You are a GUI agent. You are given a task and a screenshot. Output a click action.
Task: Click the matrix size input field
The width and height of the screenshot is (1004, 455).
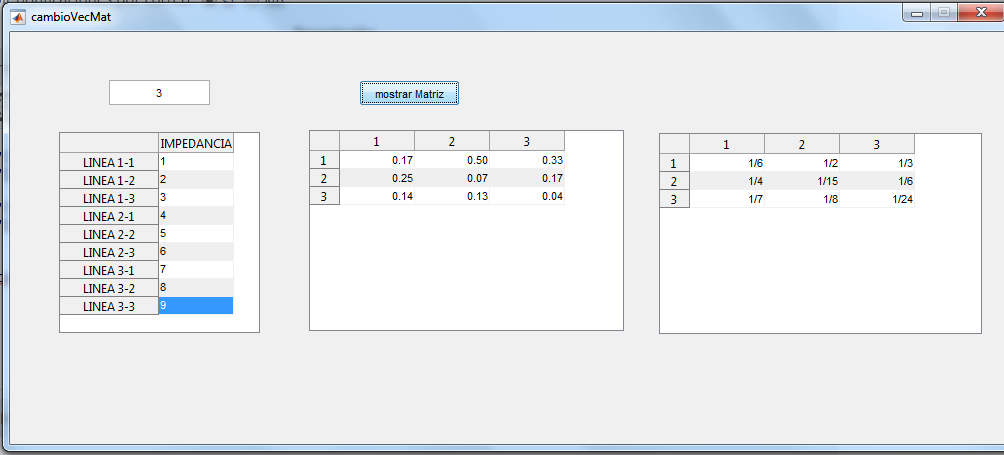click(159, 93)
